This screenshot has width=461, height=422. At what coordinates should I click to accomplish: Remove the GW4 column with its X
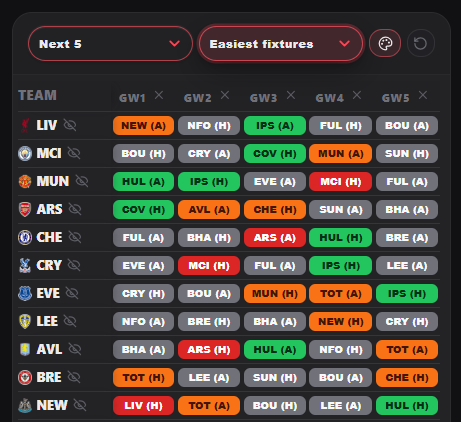tap(357, 95)
